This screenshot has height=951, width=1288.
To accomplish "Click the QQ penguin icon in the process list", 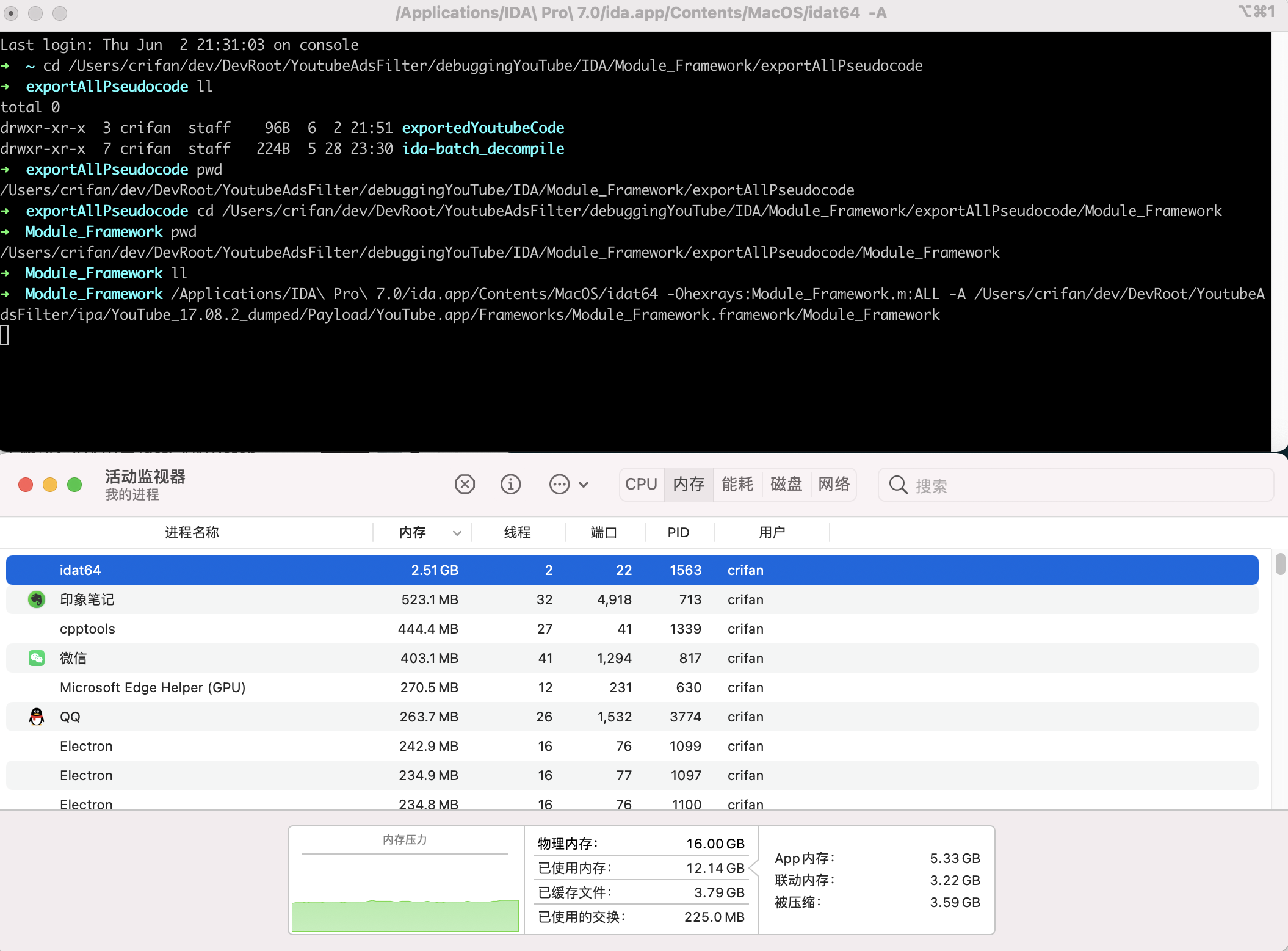I will (x=37, y=717).
